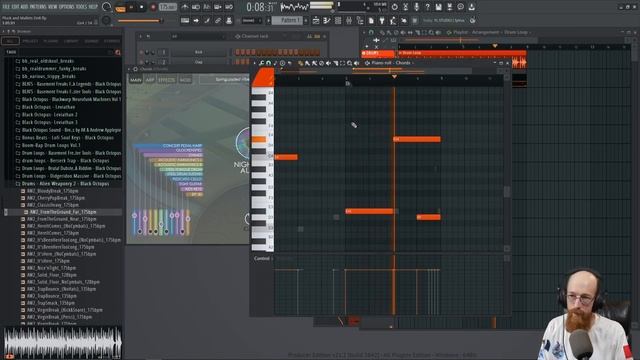The height and width of the screenshot is (360, 640).
Task: Click the Clap channel button
Action: click(199, 62)
